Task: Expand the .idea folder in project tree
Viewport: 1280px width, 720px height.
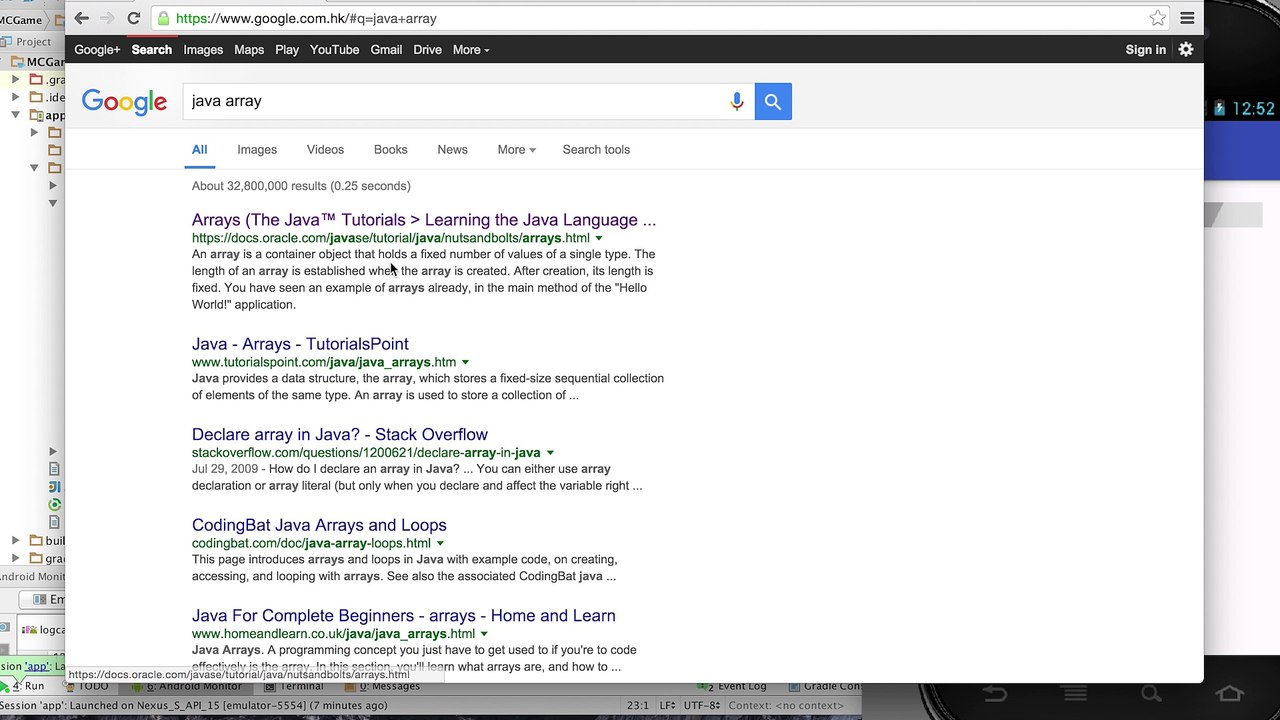Action: pos(15,97)
